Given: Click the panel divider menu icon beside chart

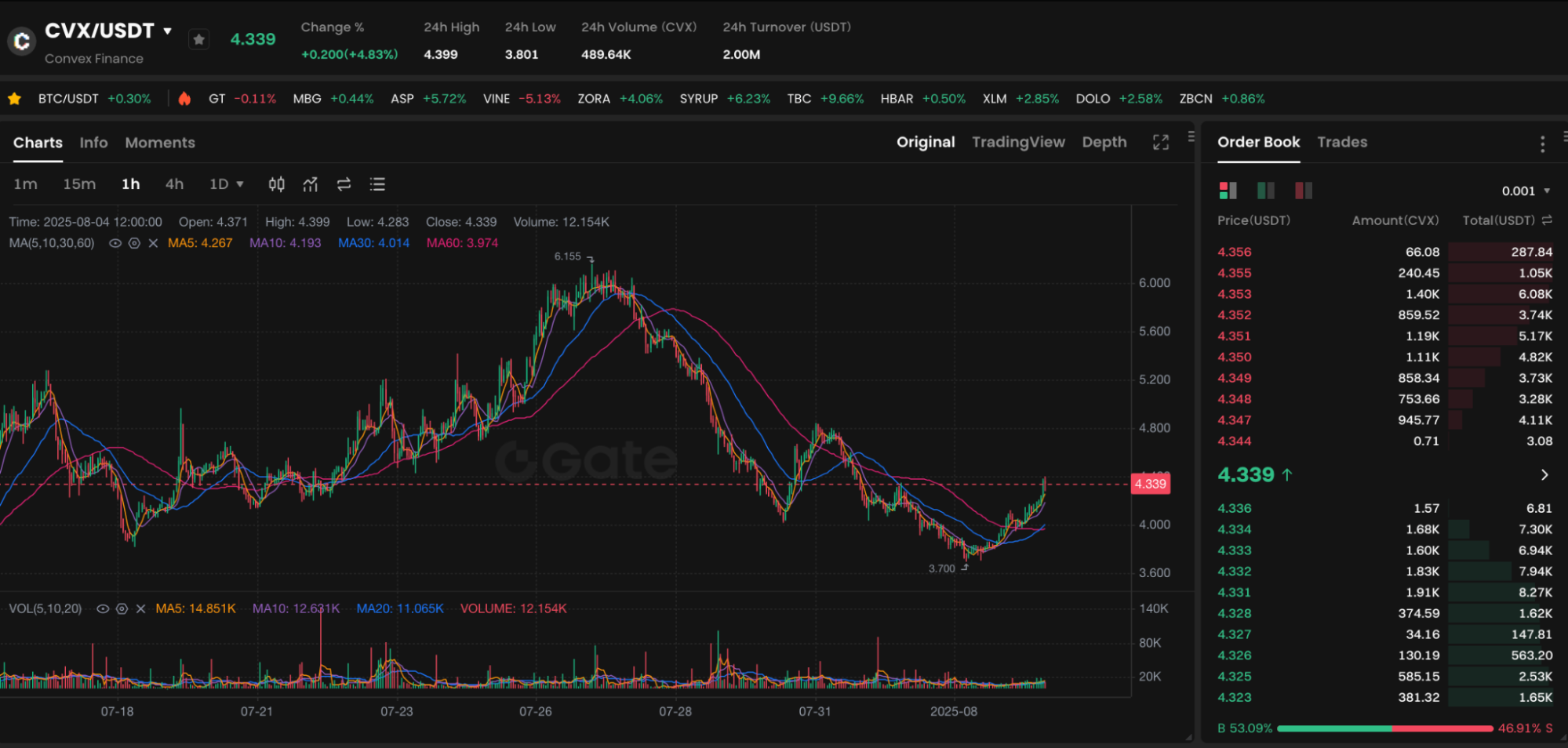Looking at the screenshot, I should (1191, 136).
